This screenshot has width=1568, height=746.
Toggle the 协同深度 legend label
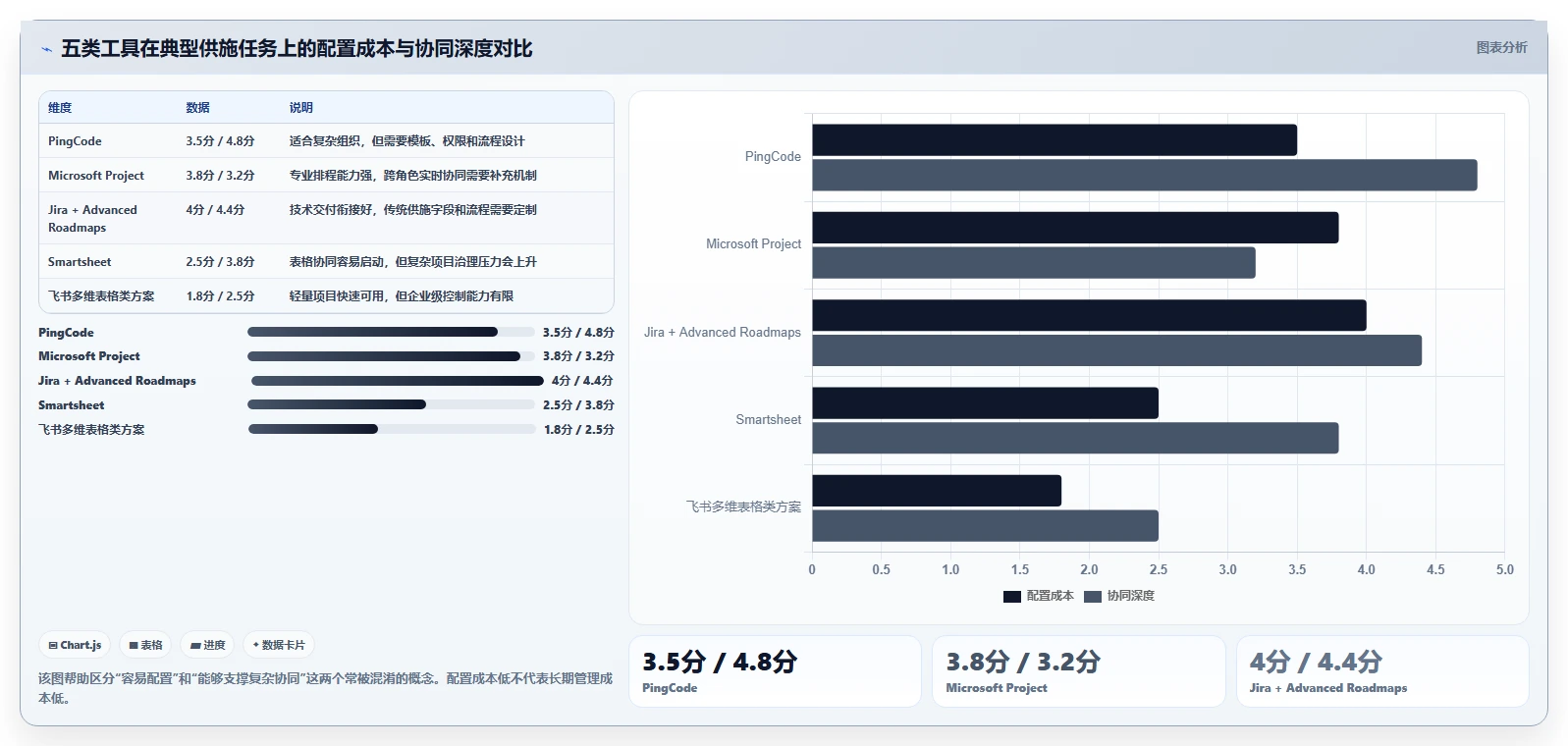(1130, 596)
